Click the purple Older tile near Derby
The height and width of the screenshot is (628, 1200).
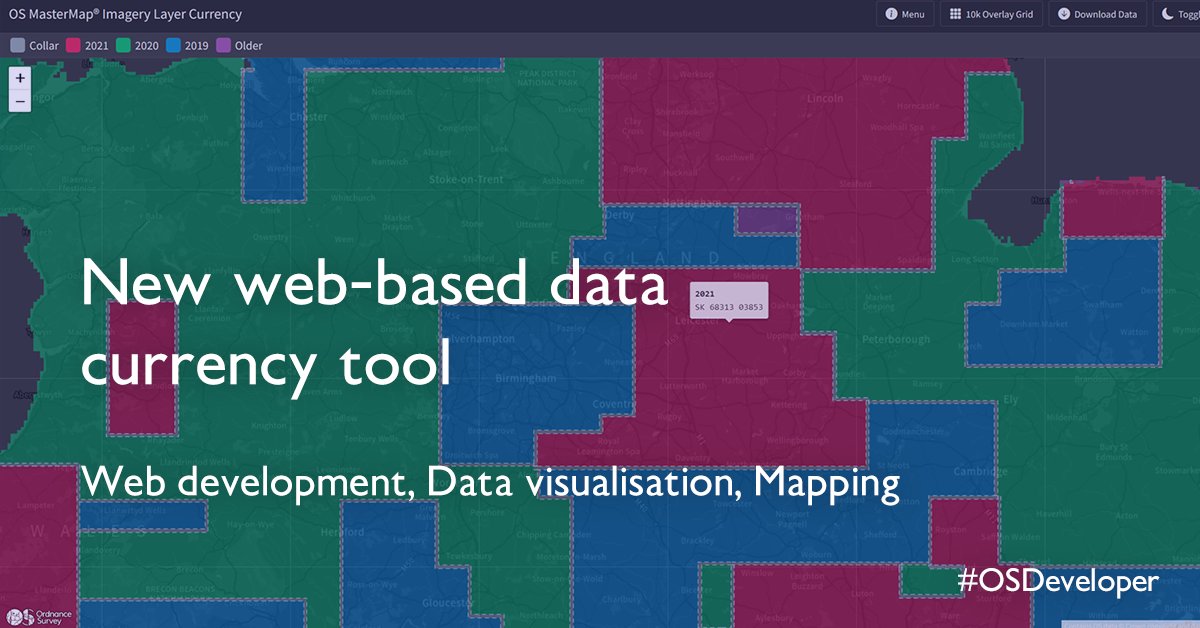pyautogui.click(x=767, y=220)
